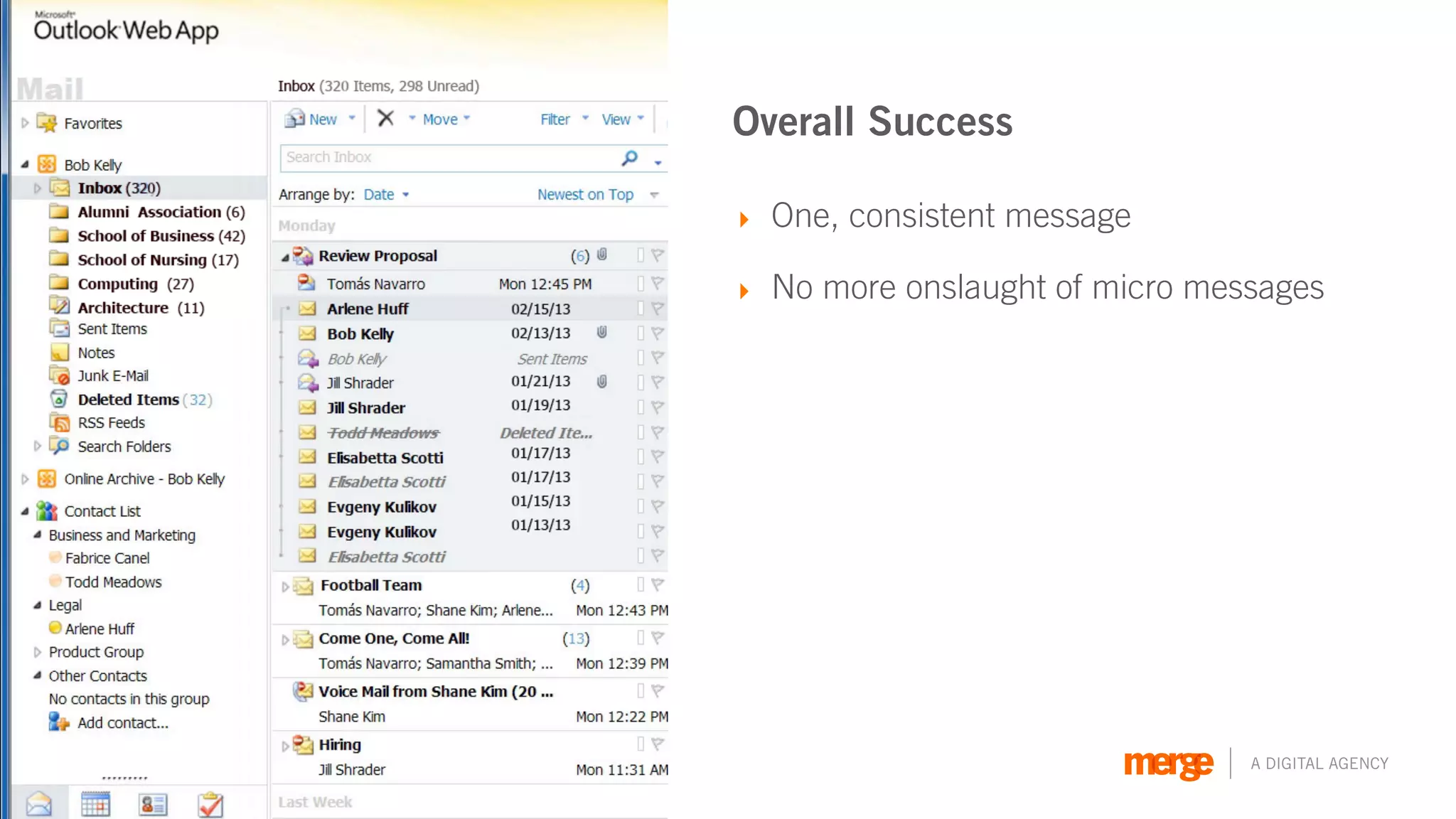Click Arlene Huff presence indicator
Image resolution: width=1456 pixels, height=819 pixels.
[55, 628]
